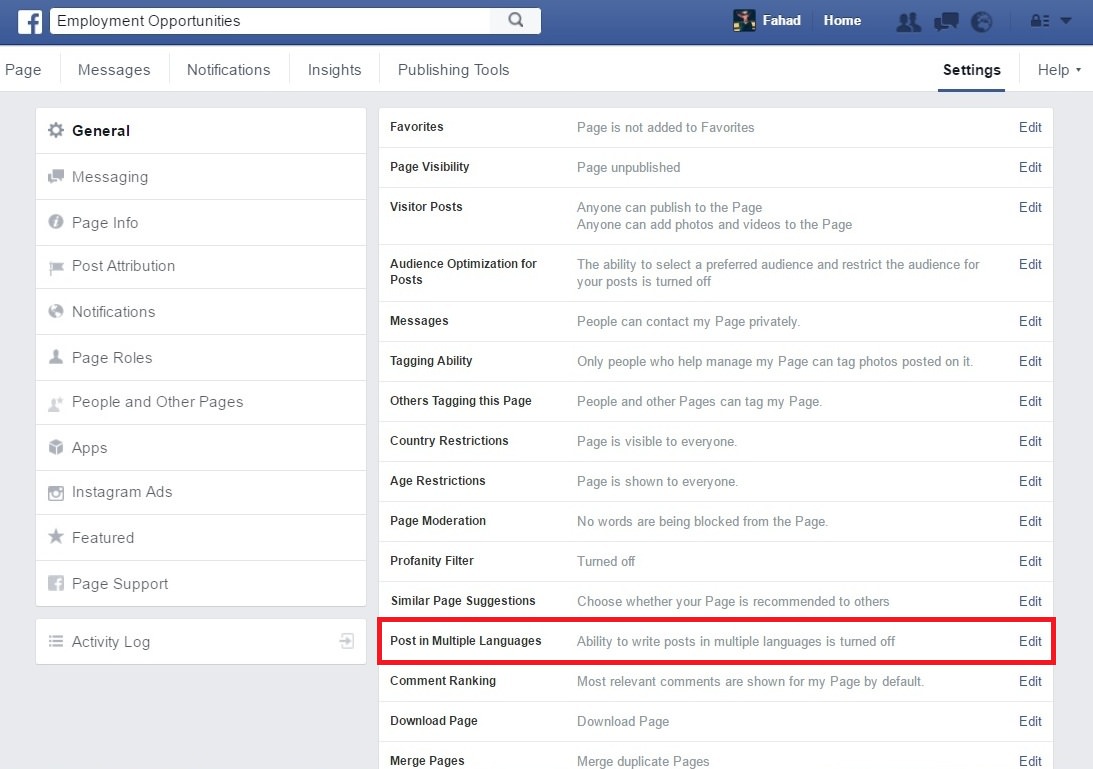Open the messages chat icon
This screenshot has height=769, width=1093.
point(945,21)
